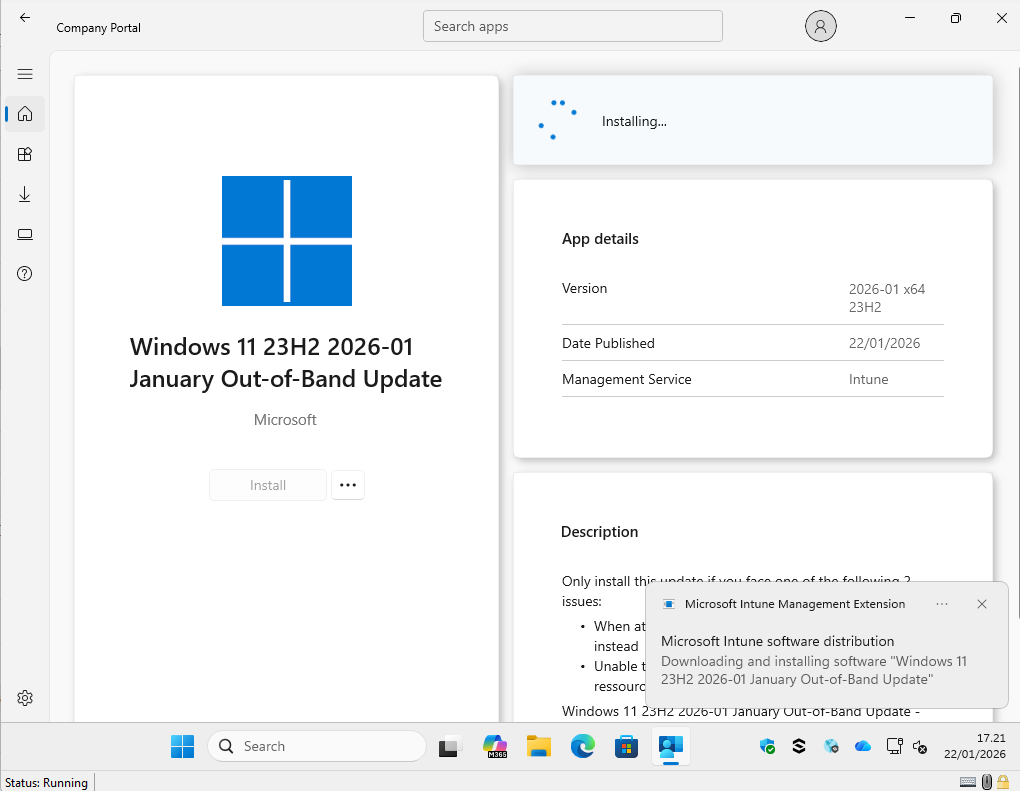Viewport: 1020px width, 791px height.
Task: Go to Home in the sidebar
Action: pos(25,114)
